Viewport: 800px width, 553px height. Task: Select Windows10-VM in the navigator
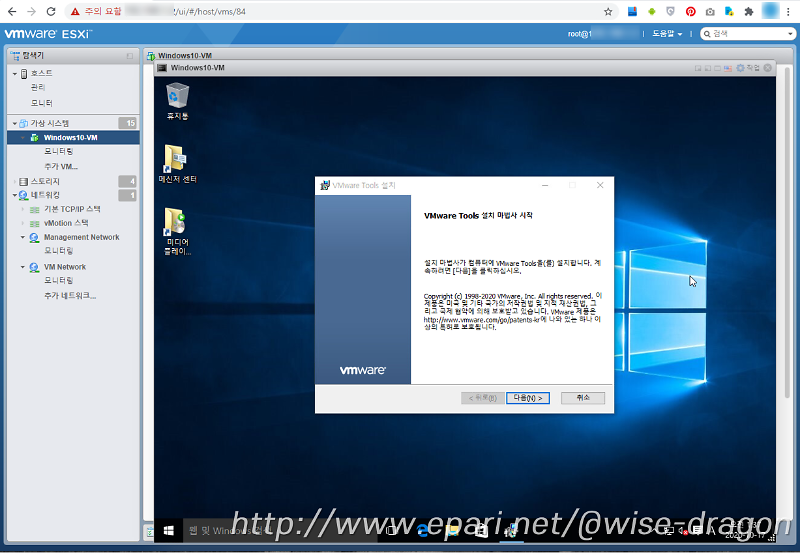point(73,137)
